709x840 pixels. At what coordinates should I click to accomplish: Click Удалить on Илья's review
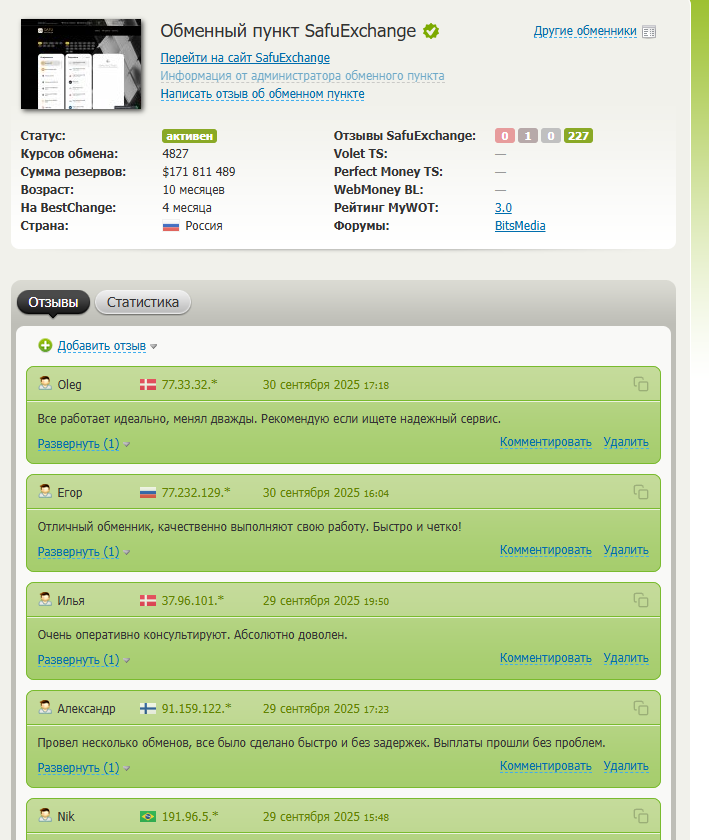[626, 658]
